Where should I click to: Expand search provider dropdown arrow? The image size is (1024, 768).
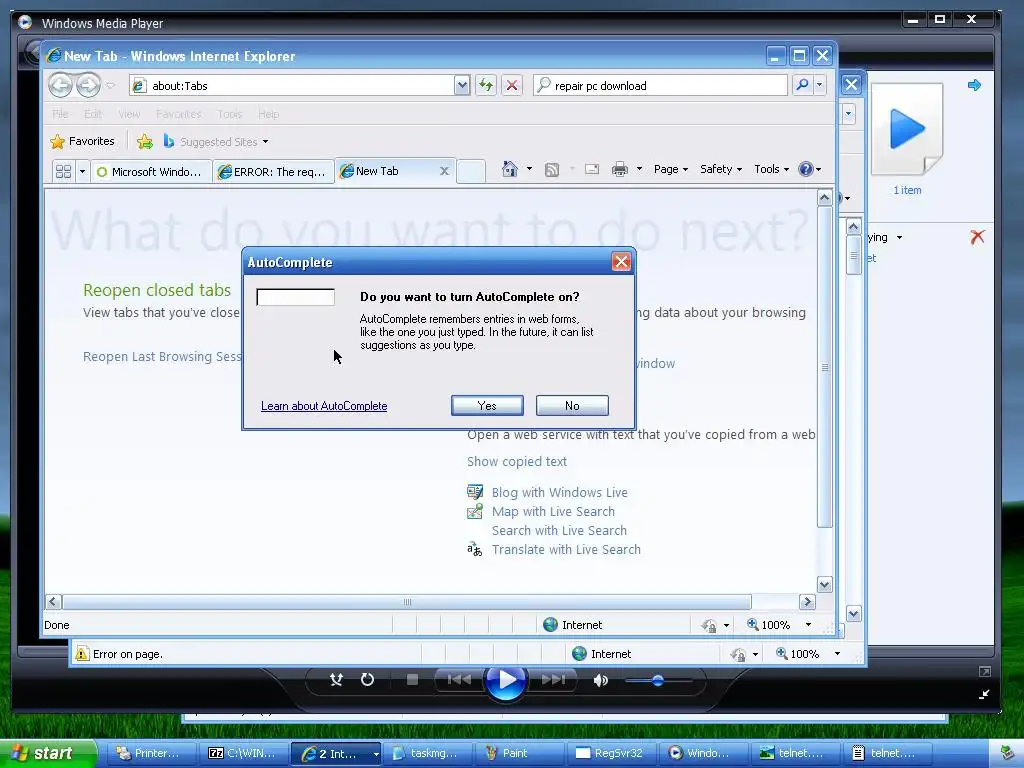820,85
